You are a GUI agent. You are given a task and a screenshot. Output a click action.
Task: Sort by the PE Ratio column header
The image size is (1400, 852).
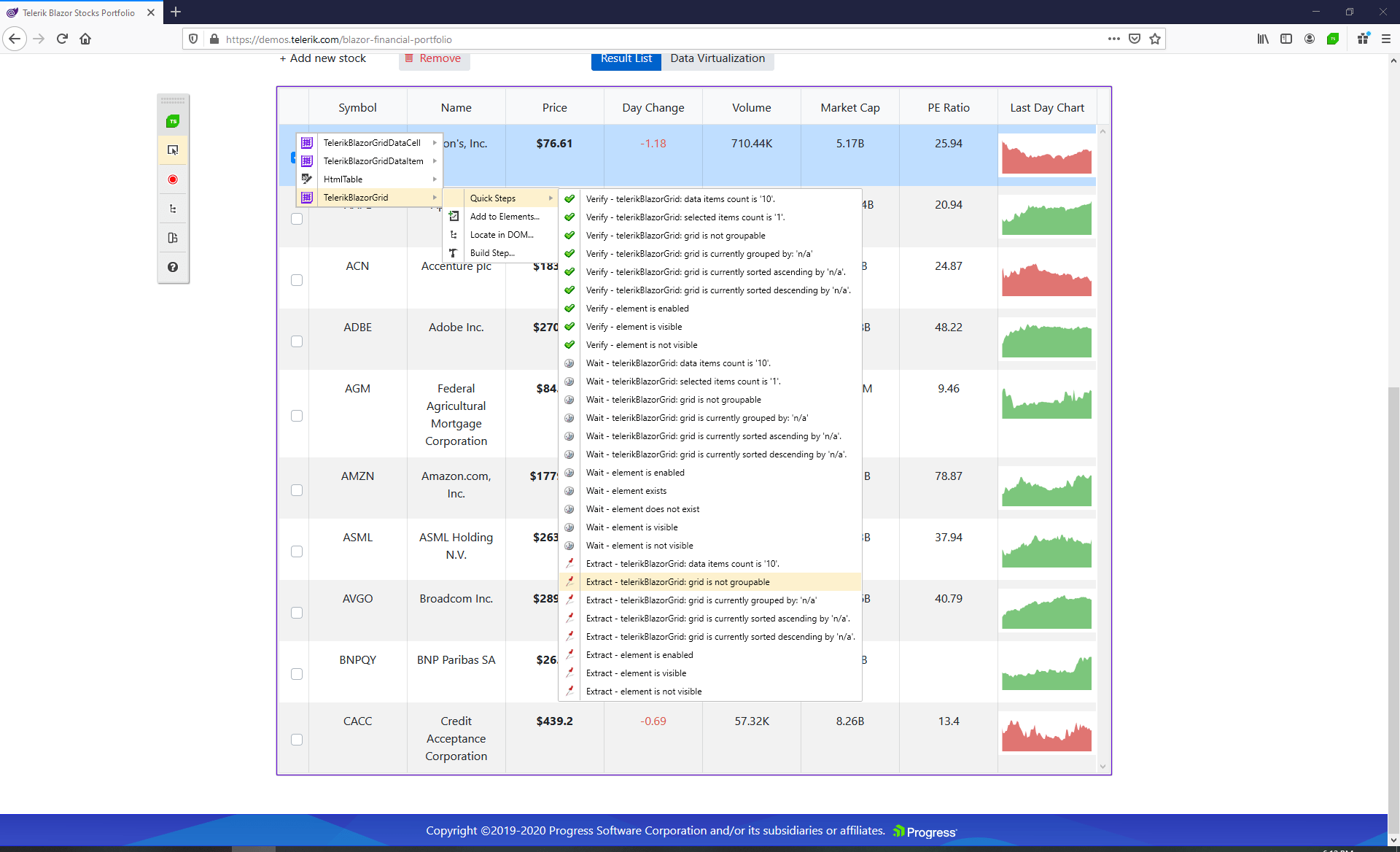point(948,107)
